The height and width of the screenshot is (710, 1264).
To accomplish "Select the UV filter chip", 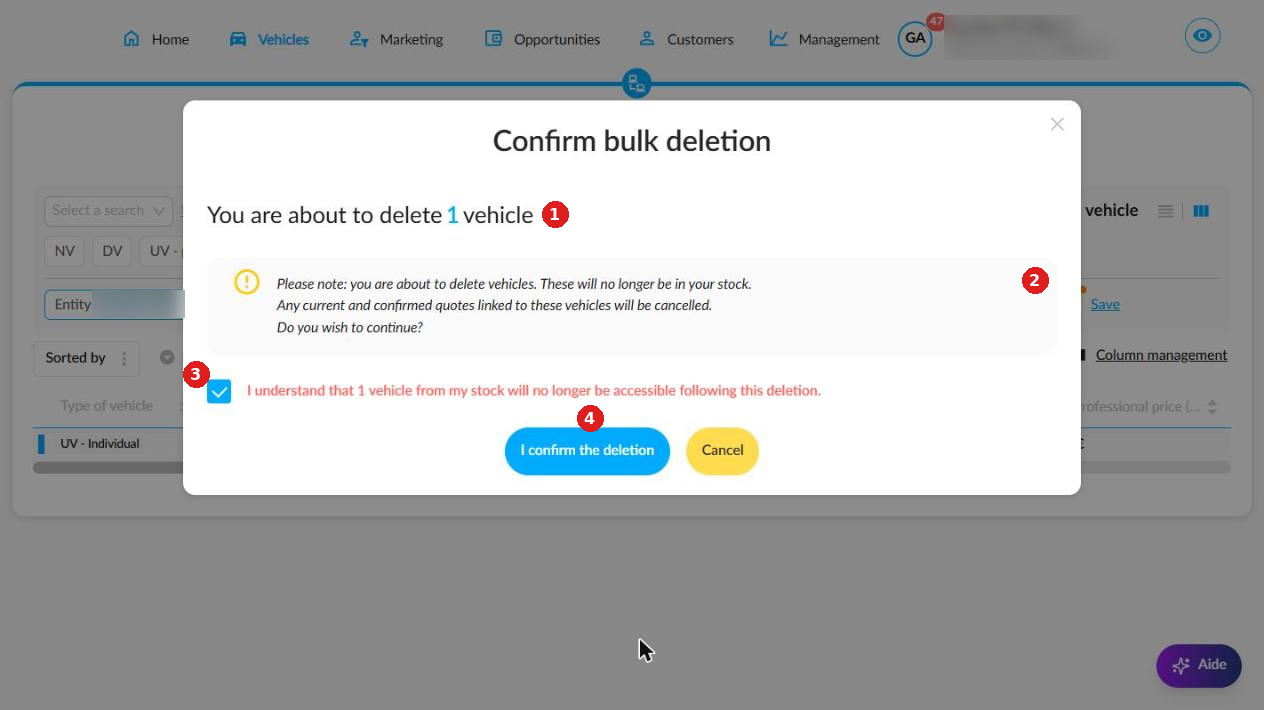I will click(161, 251).
